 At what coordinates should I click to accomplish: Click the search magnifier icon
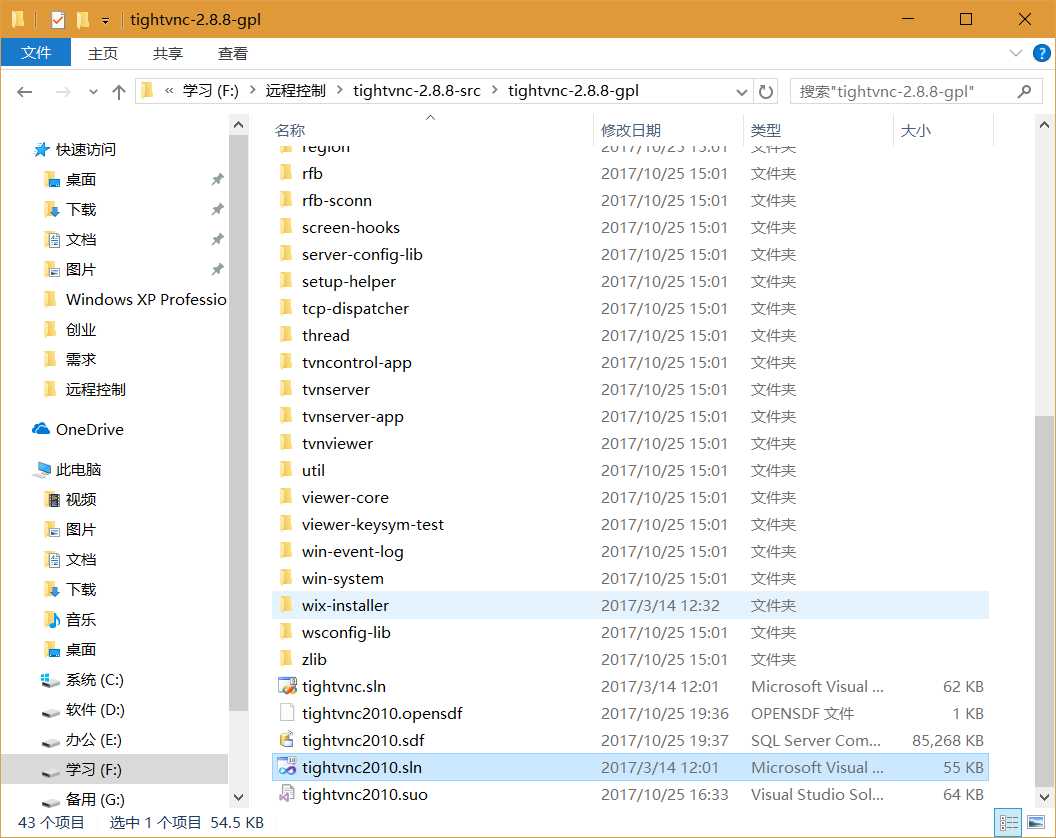[x=1024, y=92]
